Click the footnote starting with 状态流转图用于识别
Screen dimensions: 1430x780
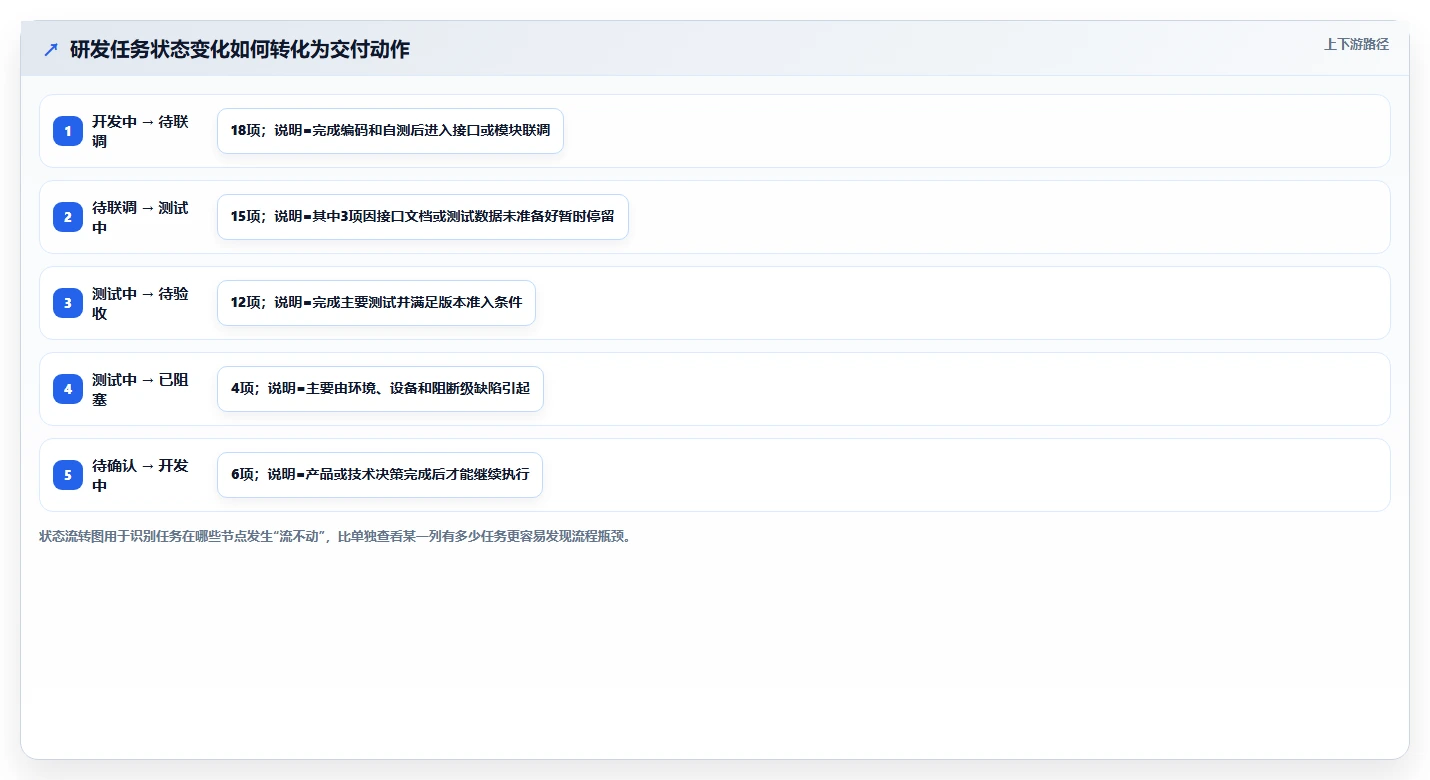(x=335, y=536)
